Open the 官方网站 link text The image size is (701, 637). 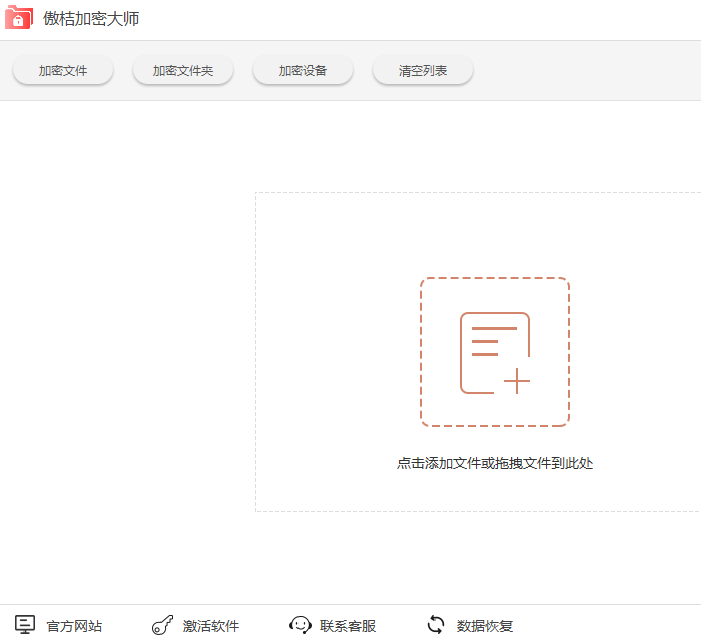click(74, 626)
